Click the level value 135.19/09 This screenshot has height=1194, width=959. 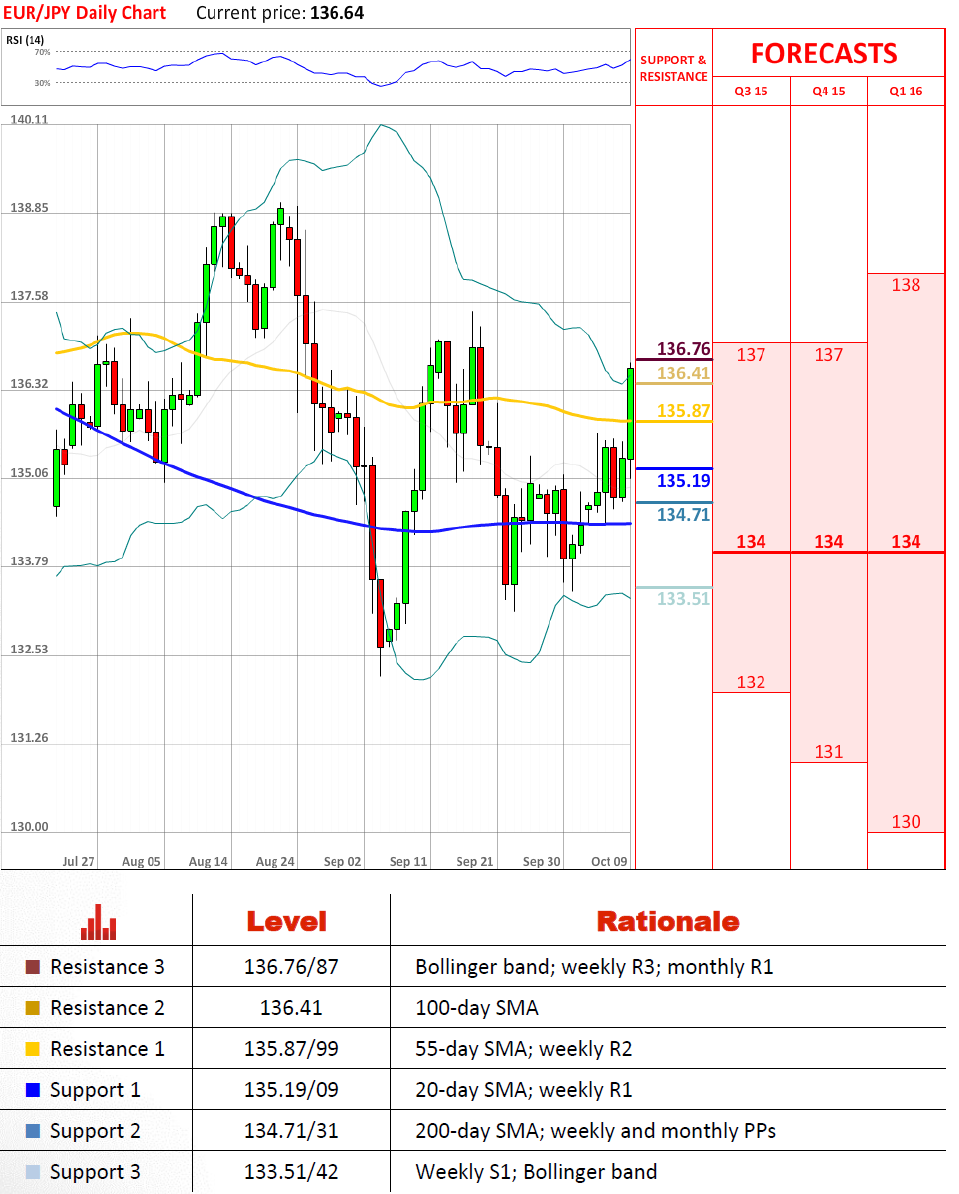pos(291,1090)
